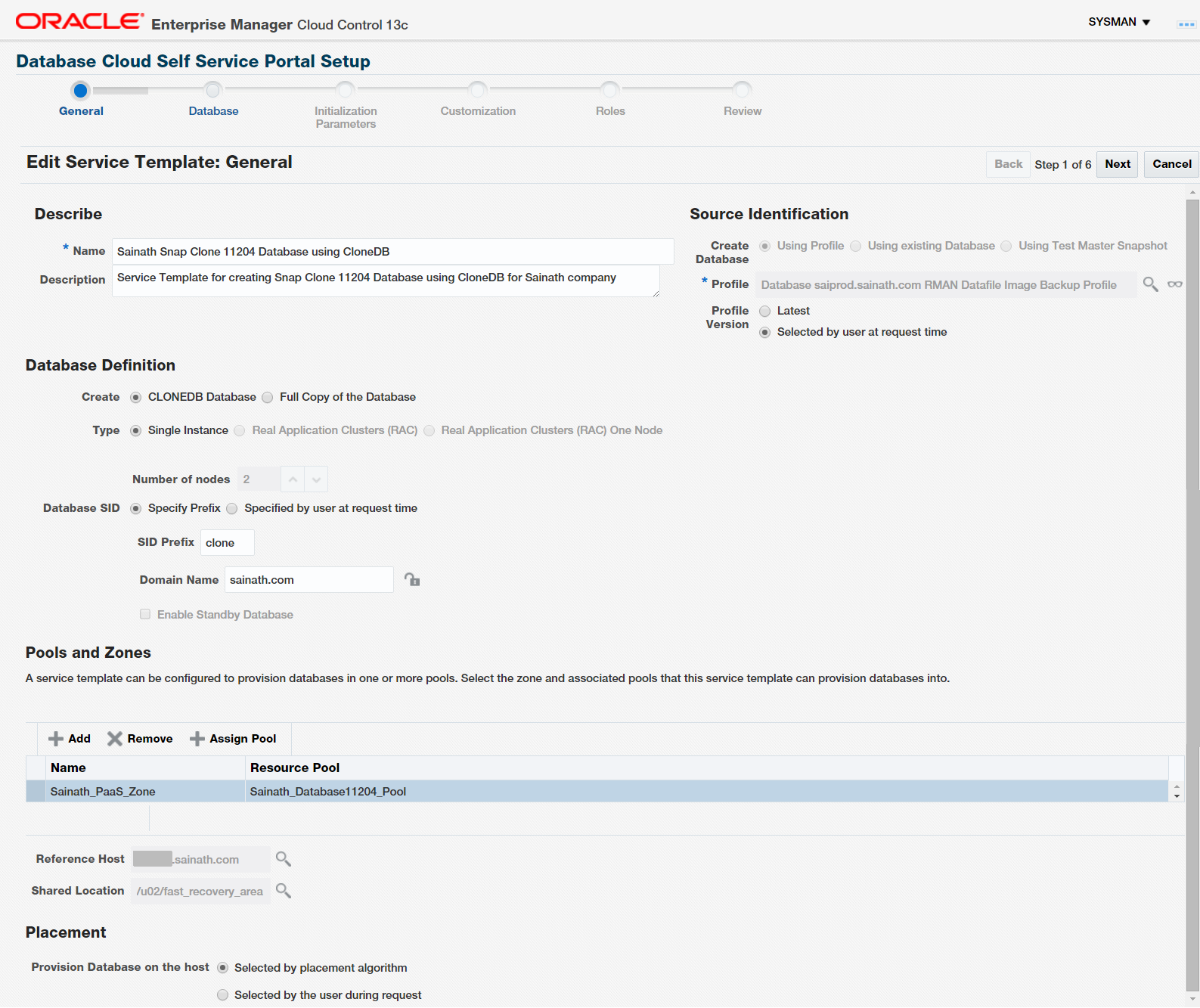The image size is (1200, 1008).
Task: Click the Profile field
Action: click(x=946, y=285)
